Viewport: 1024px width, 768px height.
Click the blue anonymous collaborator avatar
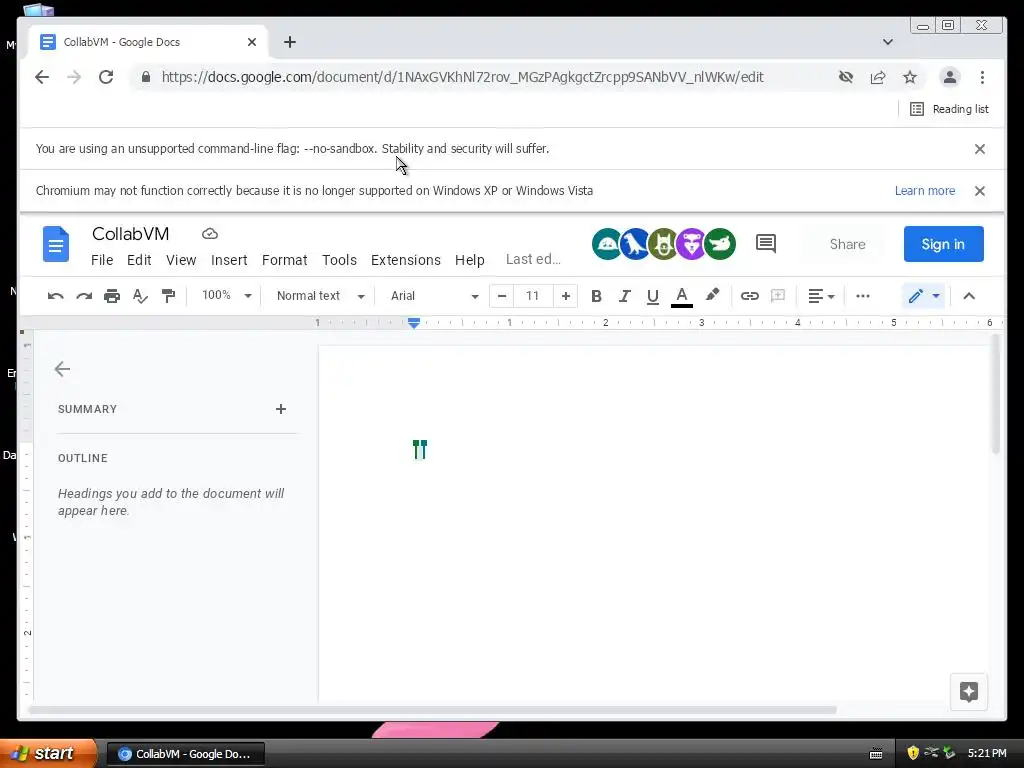[x=635, y=244]
